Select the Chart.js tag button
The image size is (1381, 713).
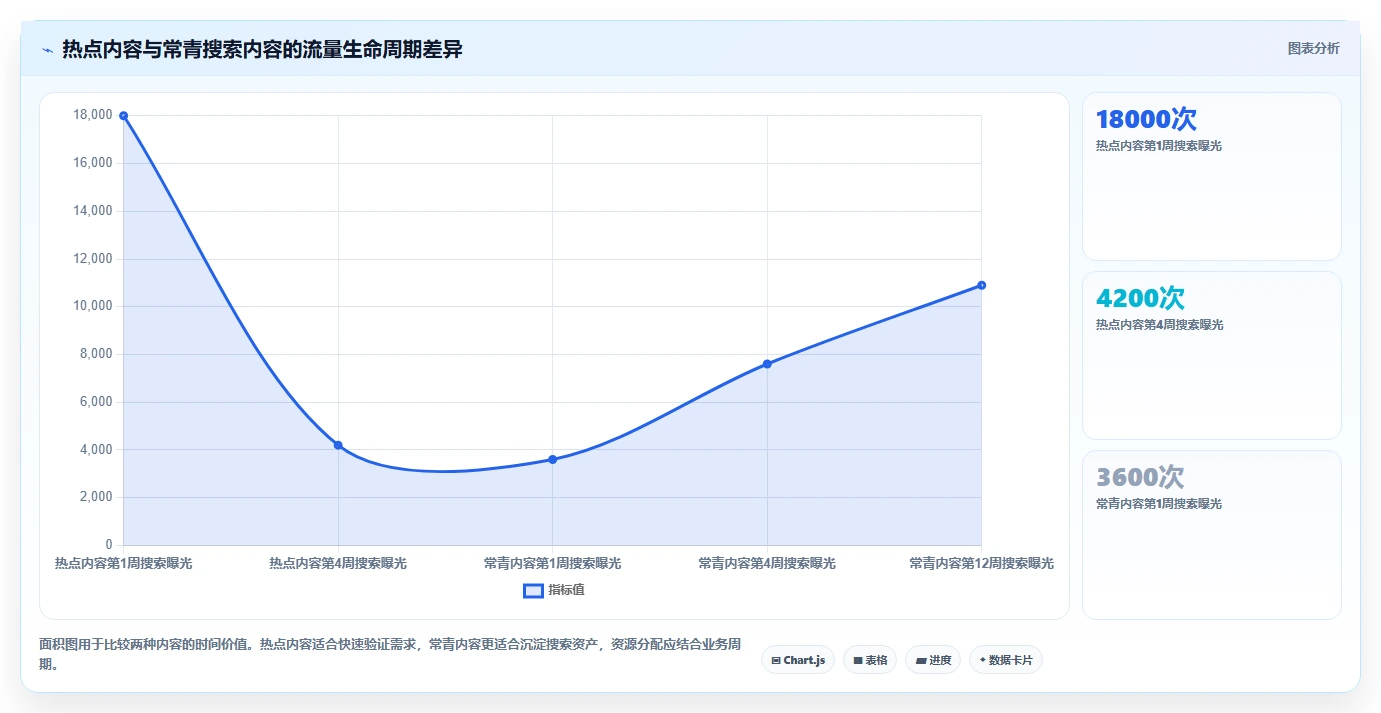[x=798, y=660]
